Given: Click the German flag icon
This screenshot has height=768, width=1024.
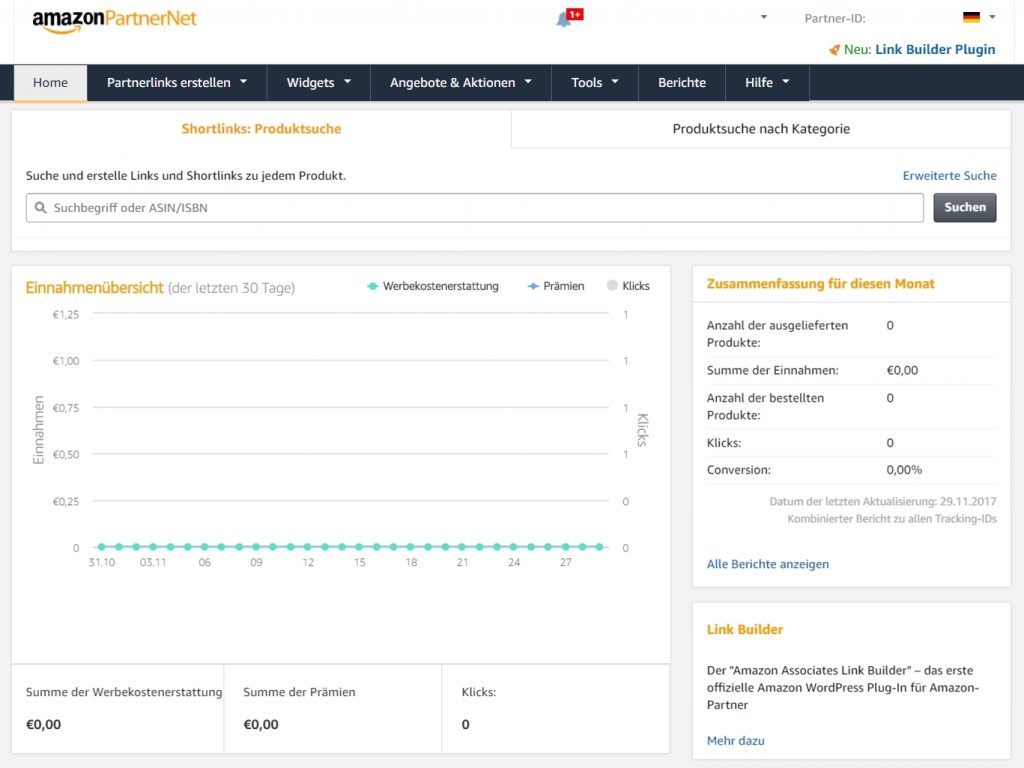Looking at the screenshot, I should 971,18.
